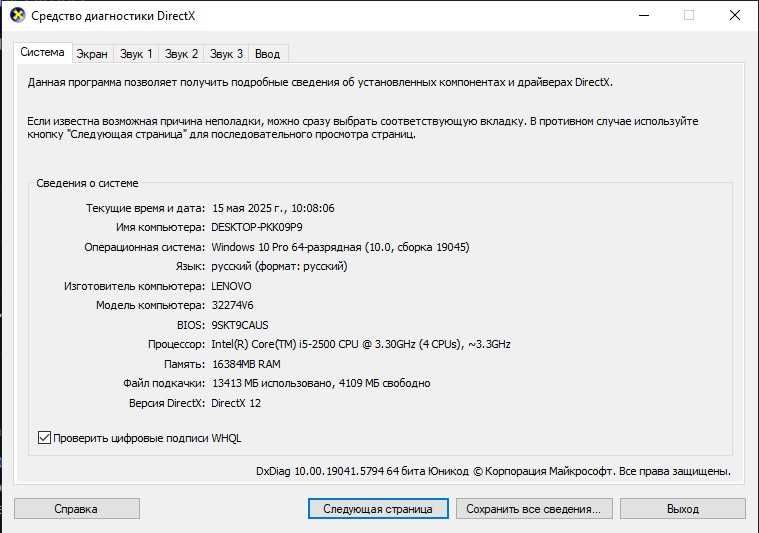The image size is (759, 533).
Task: Click the date value 15 мая 2025 г.
Action: pos(273,208)
